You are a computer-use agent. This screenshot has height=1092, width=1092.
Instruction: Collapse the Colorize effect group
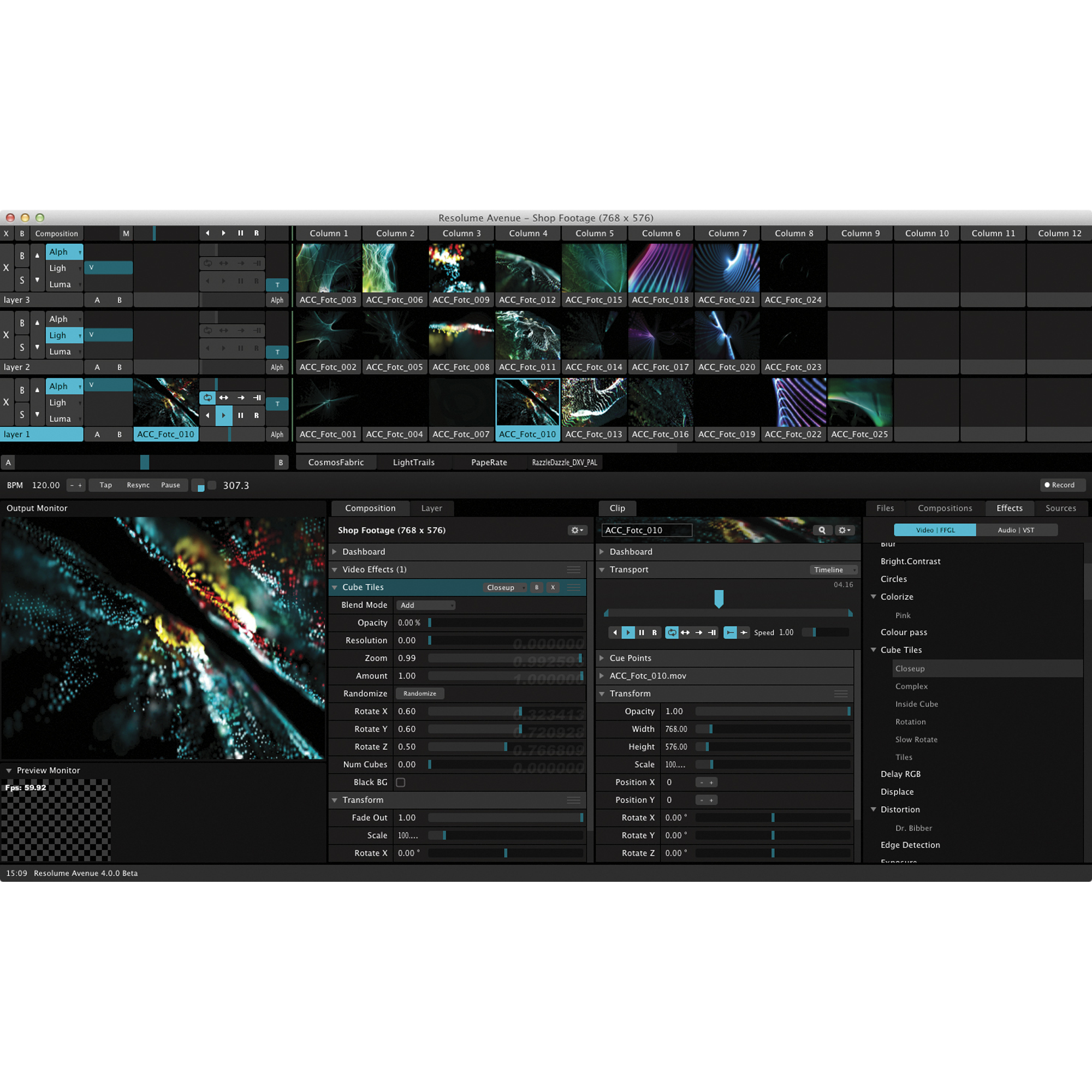click(874, 596)
